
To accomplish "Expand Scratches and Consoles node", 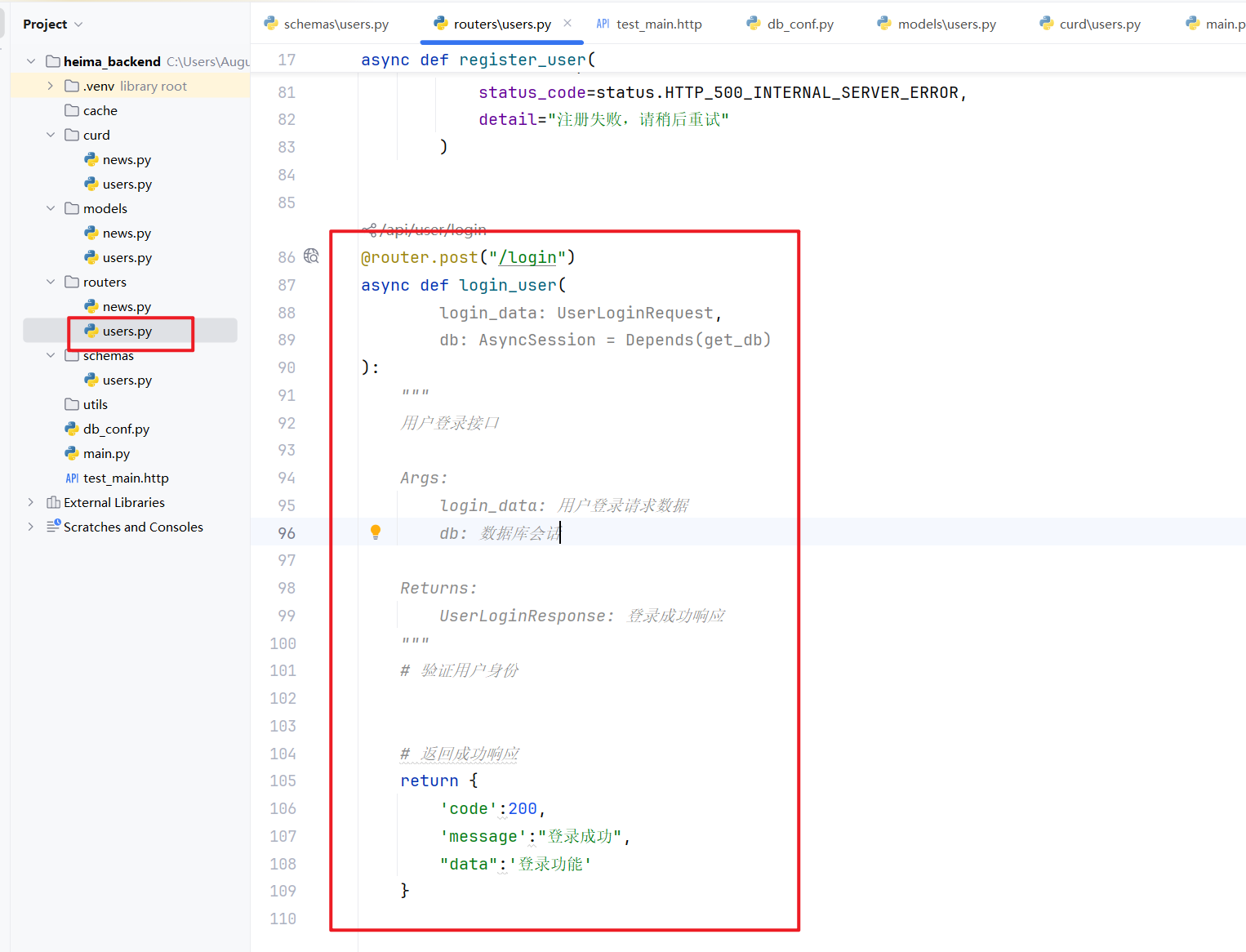I will coord(30,527).
